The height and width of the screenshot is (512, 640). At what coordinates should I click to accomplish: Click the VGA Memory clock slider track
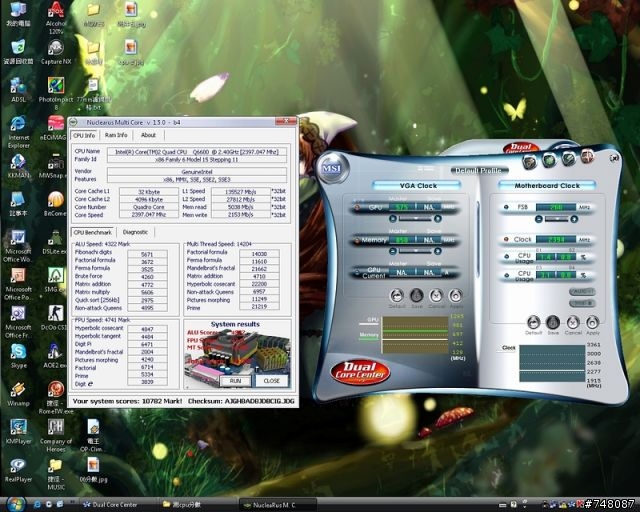415,251
